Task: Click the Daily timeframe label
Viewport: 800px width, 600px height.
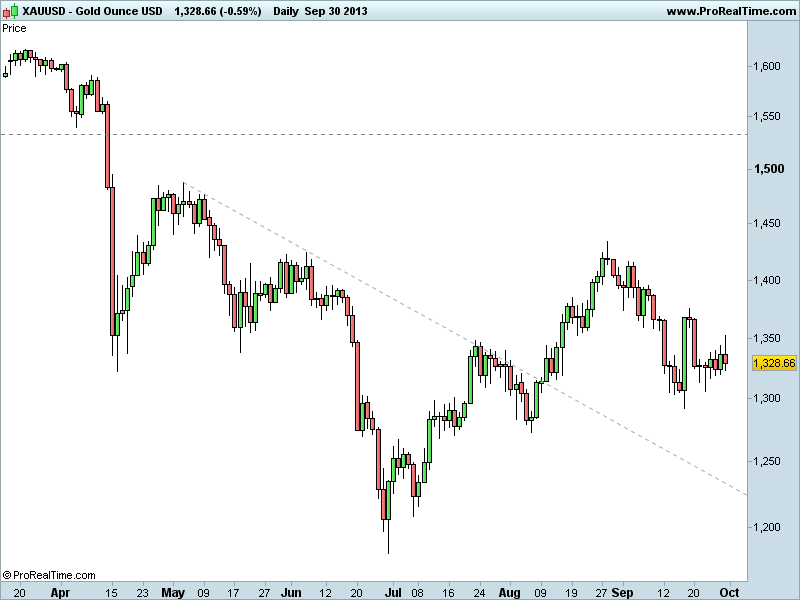Action: pyautogui.click(x=286, y=11)
